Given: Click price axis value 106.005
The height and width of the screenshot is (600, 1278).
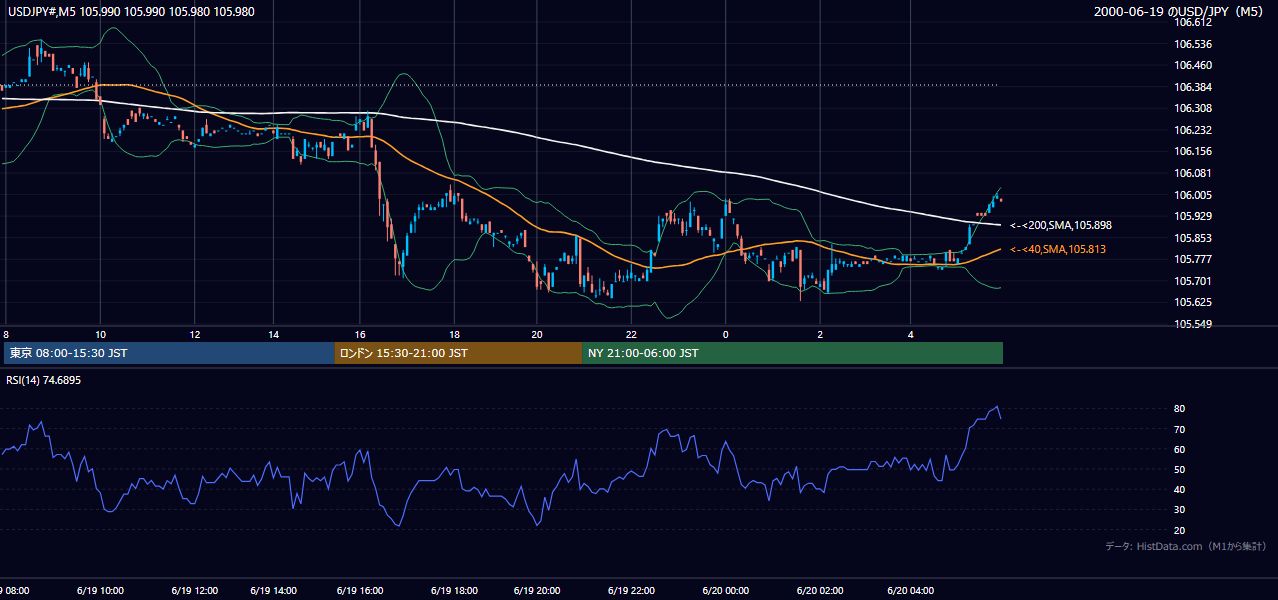Looking at the screenshot, I should pyautogui.click(x=1193, y=195).
